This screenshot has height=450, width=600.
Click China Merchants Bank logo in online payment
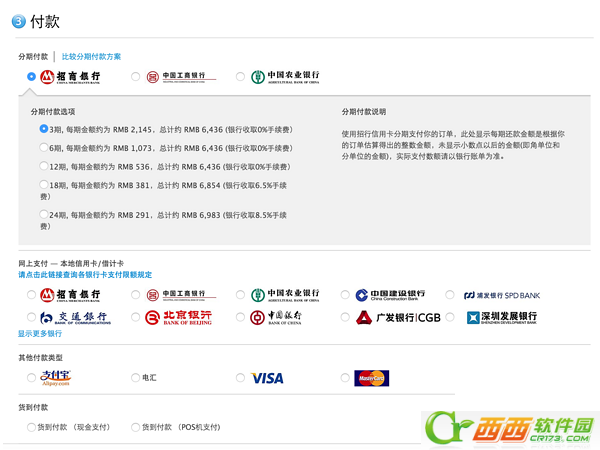(x=70, y=295)
